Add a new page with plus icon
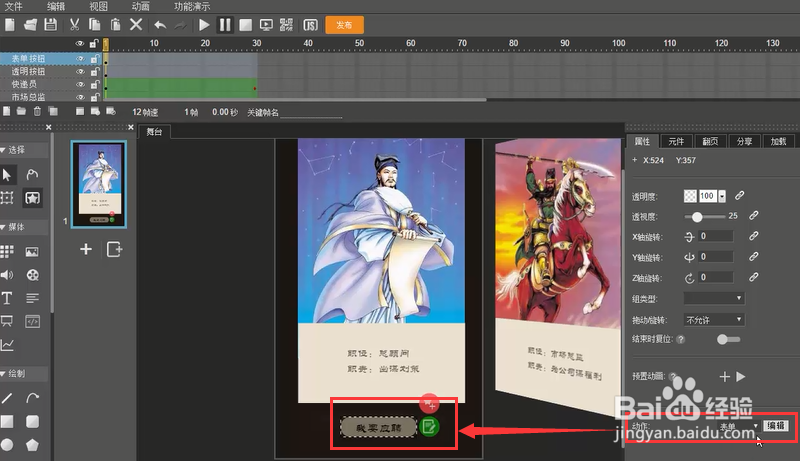 [x=86, y=249]
